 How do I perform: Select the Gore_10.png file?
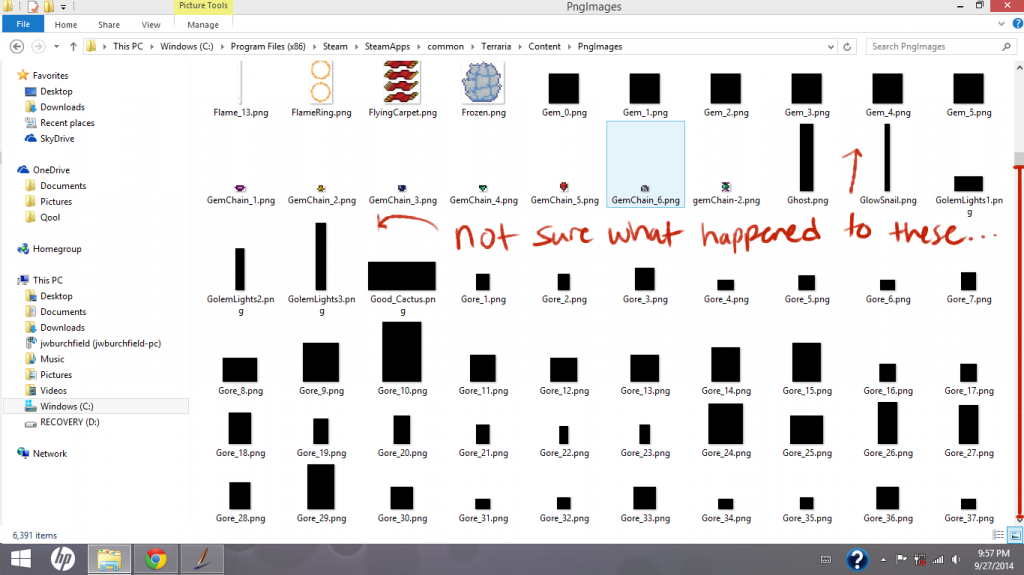[x=402, y=352]
